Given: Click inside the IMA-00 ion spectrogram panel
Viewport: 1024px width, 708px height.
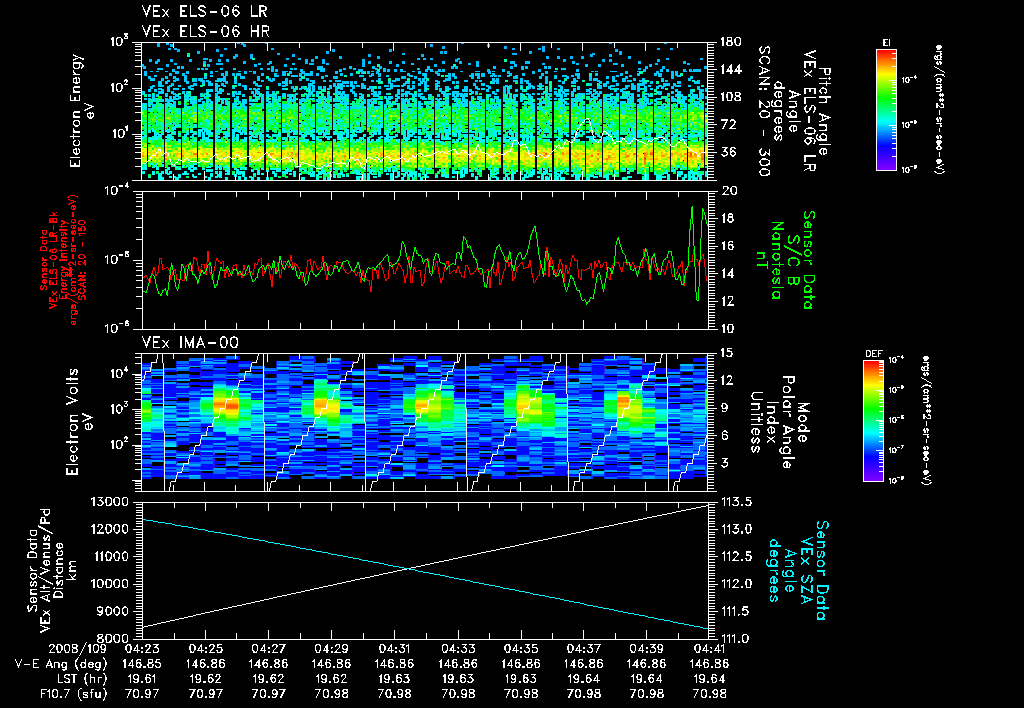Looking at the screenshot, I should (425, 422).
